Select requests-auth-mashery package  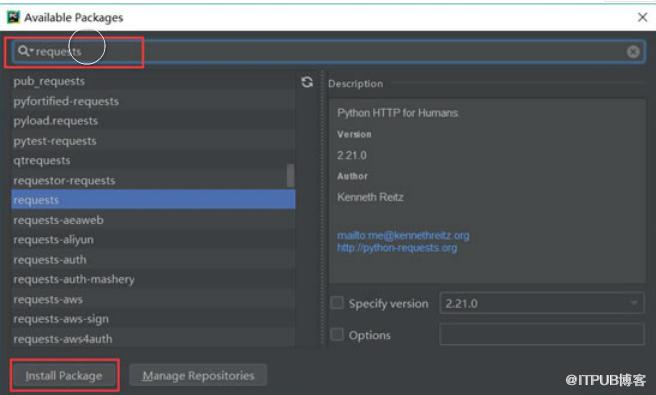click(x=153, y=279)
